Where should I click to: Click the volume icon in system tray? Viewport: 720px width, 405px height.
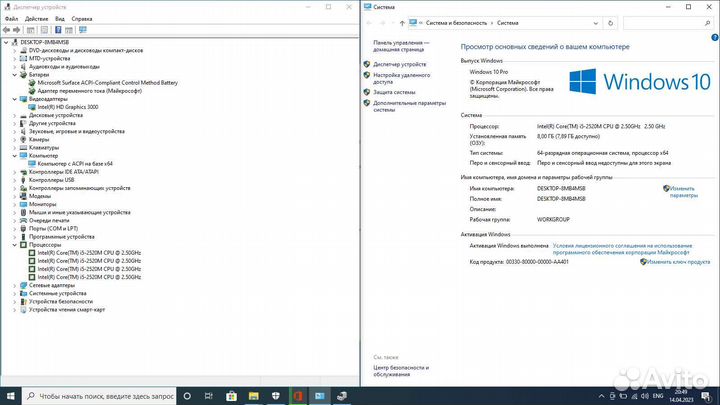[x=645, y=396]
